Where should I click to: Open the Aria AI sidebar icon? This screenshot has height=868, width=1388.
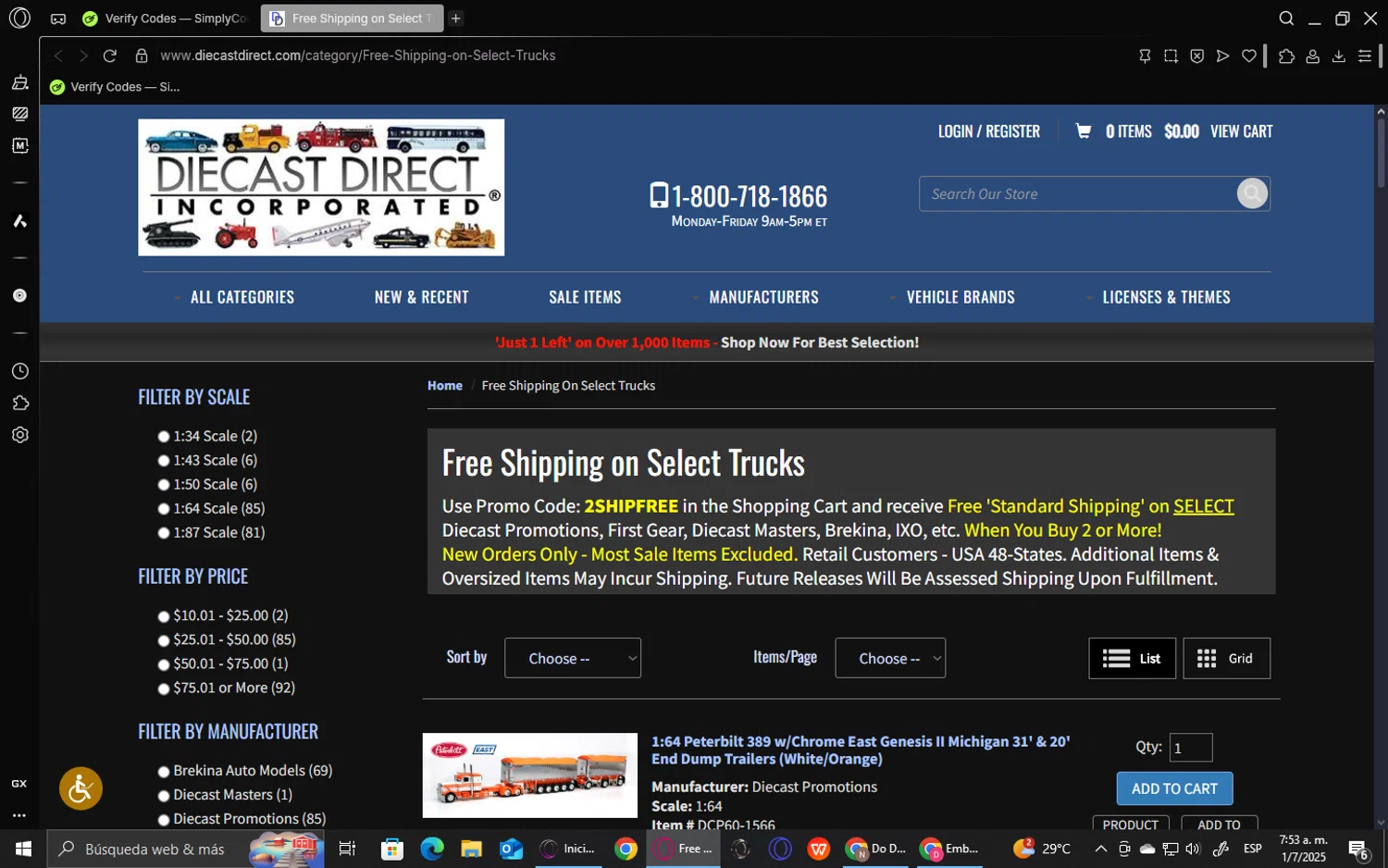click(x=19, y=220)
